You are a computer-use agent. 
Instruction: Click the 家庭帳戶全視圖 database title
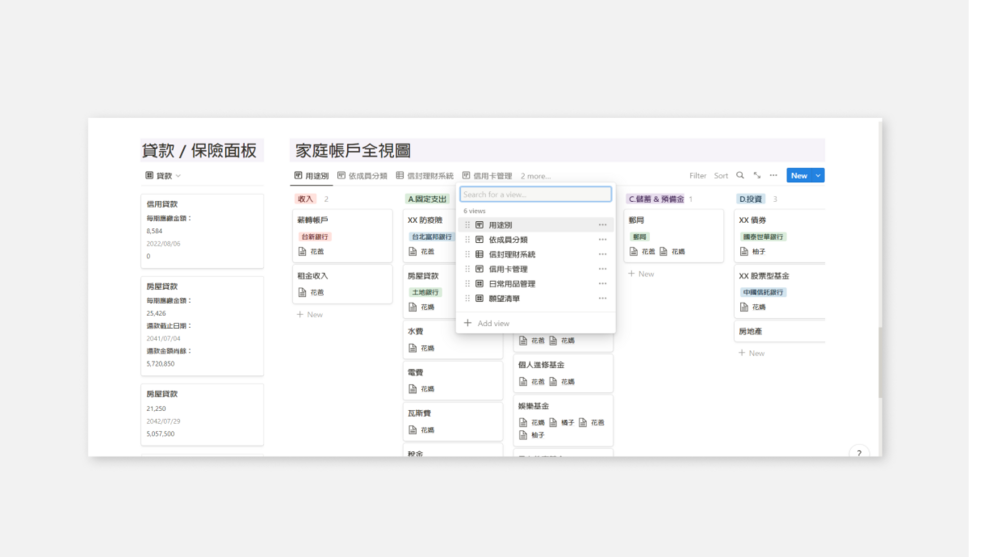(x=353, y=151)
